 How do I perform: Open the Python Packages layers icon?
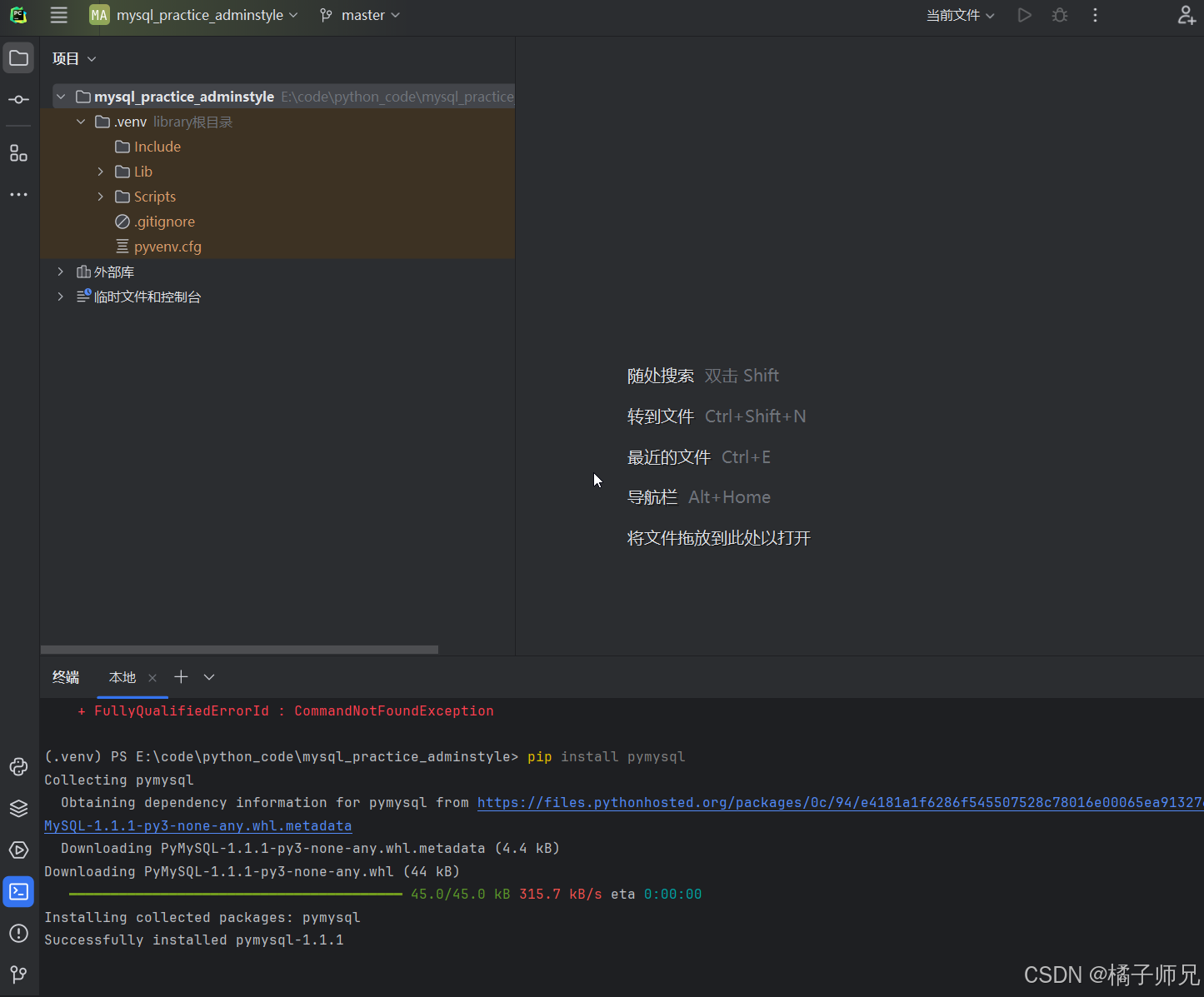[18, 808]
